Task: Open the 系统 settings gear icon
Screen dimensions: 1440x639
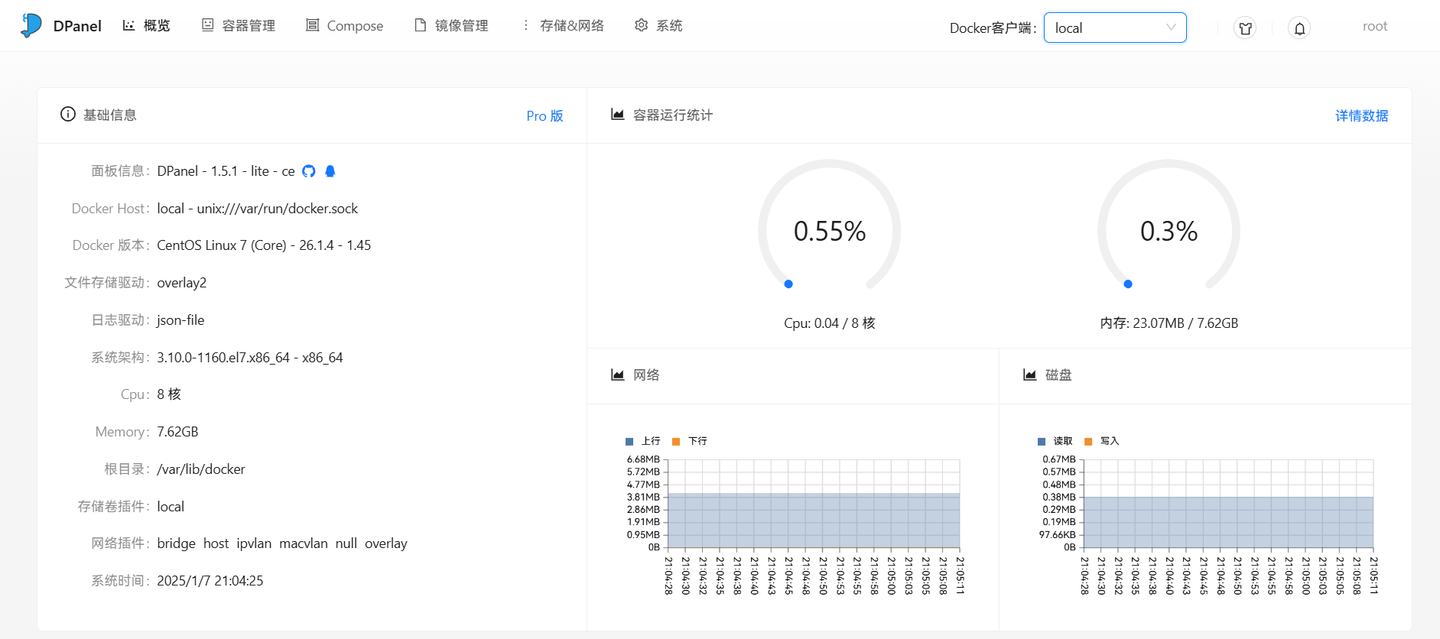Action: click(x=641, y=25)
